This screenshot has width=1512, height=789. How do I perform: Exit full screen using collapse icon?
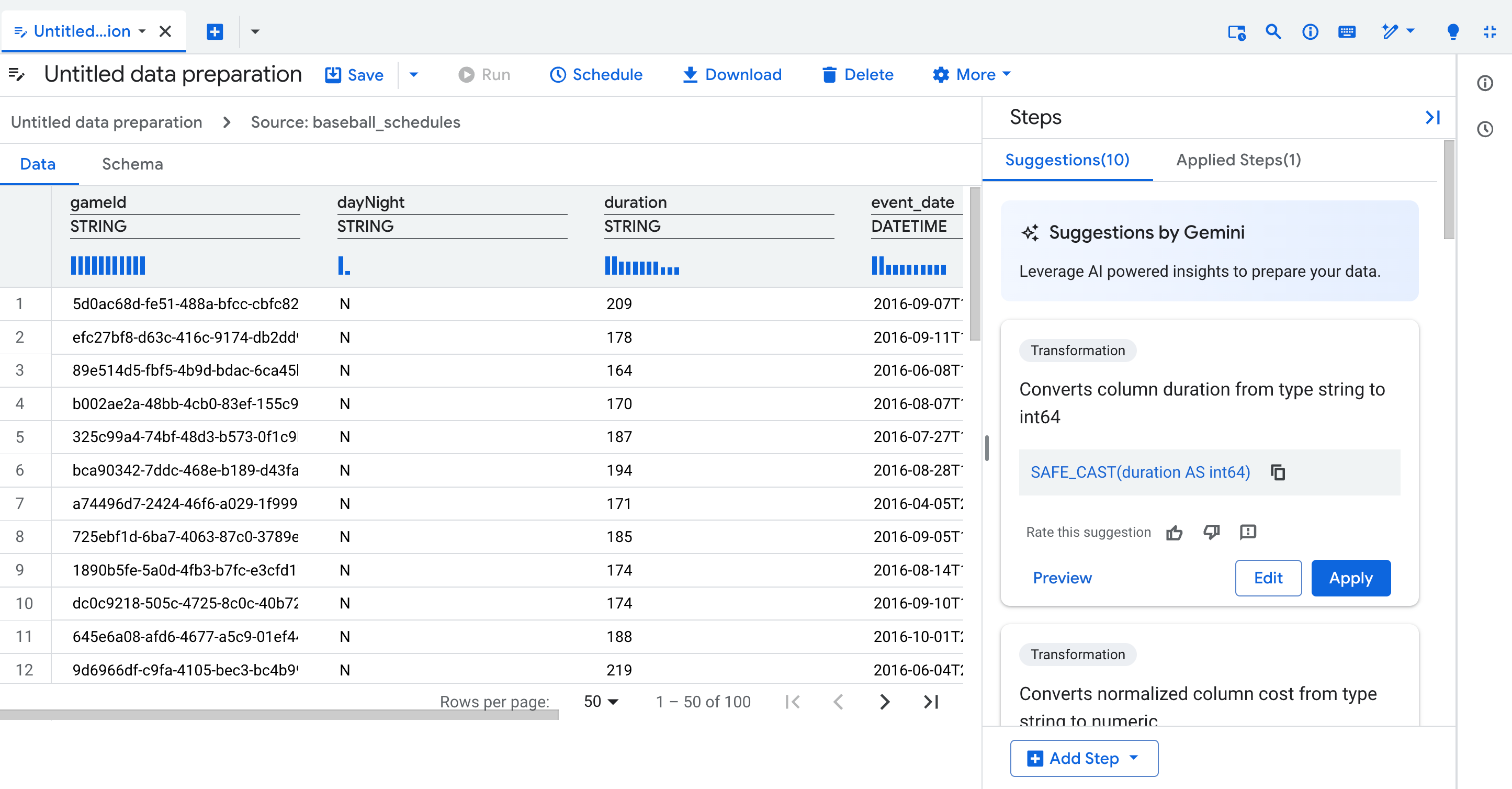click(x=1490, y=32)
